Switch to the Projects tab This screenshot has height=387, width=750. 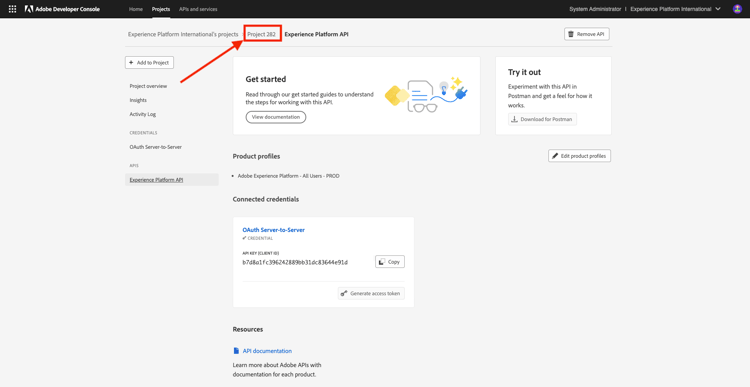161,9
